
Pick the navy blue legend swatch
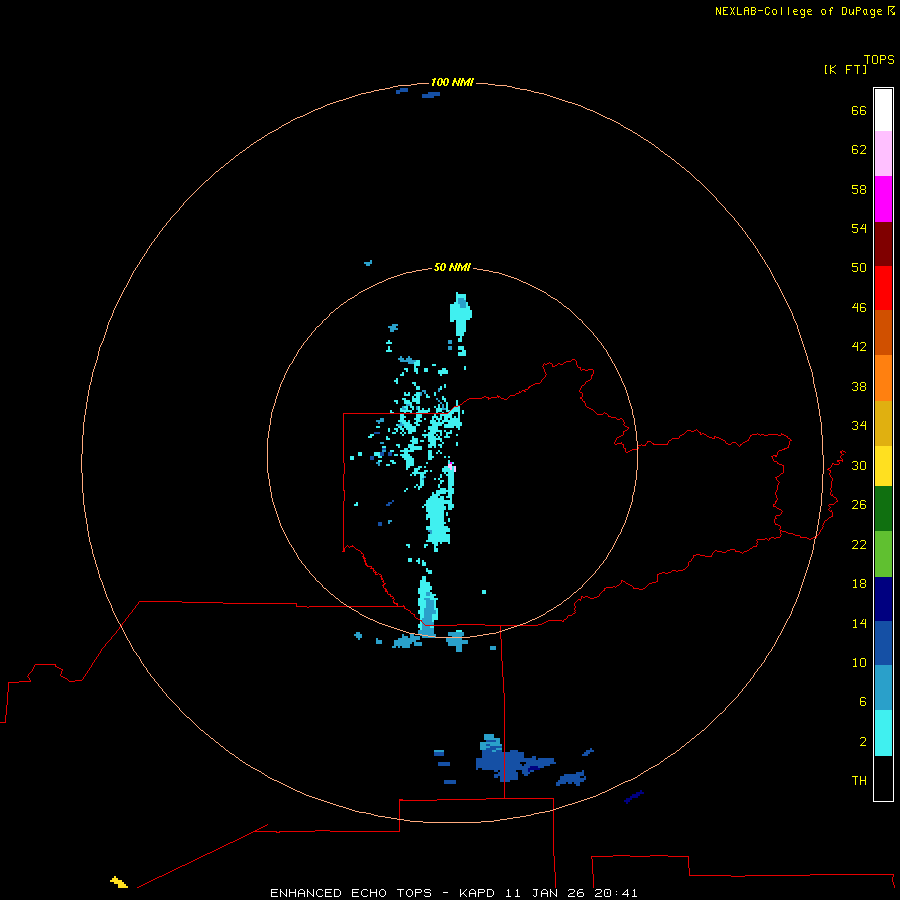[883, 599]
